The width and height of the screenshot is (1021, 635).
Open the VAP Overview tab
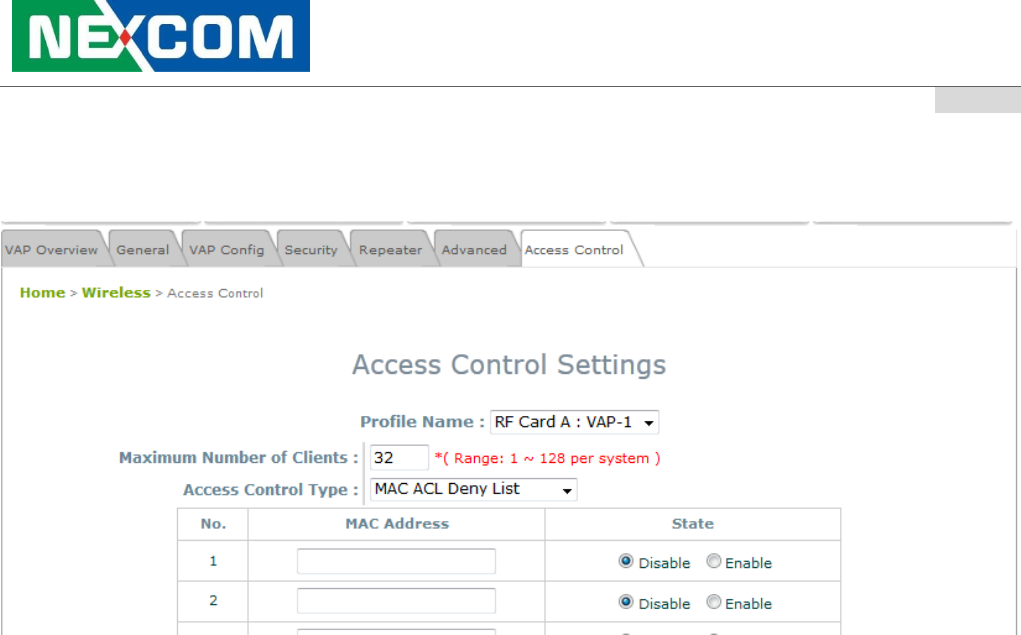51,250
